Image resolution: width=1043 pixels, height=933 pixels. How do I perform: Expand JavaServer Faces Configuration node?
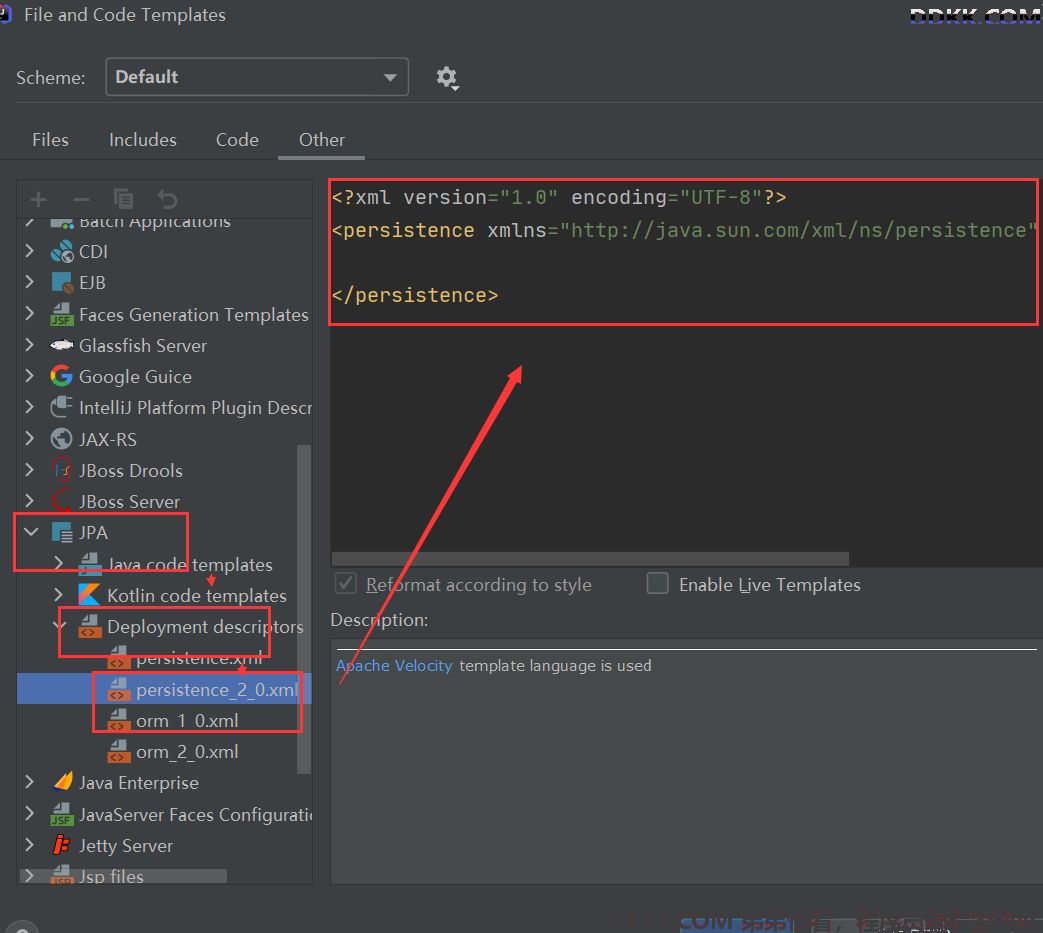[29, 813]
